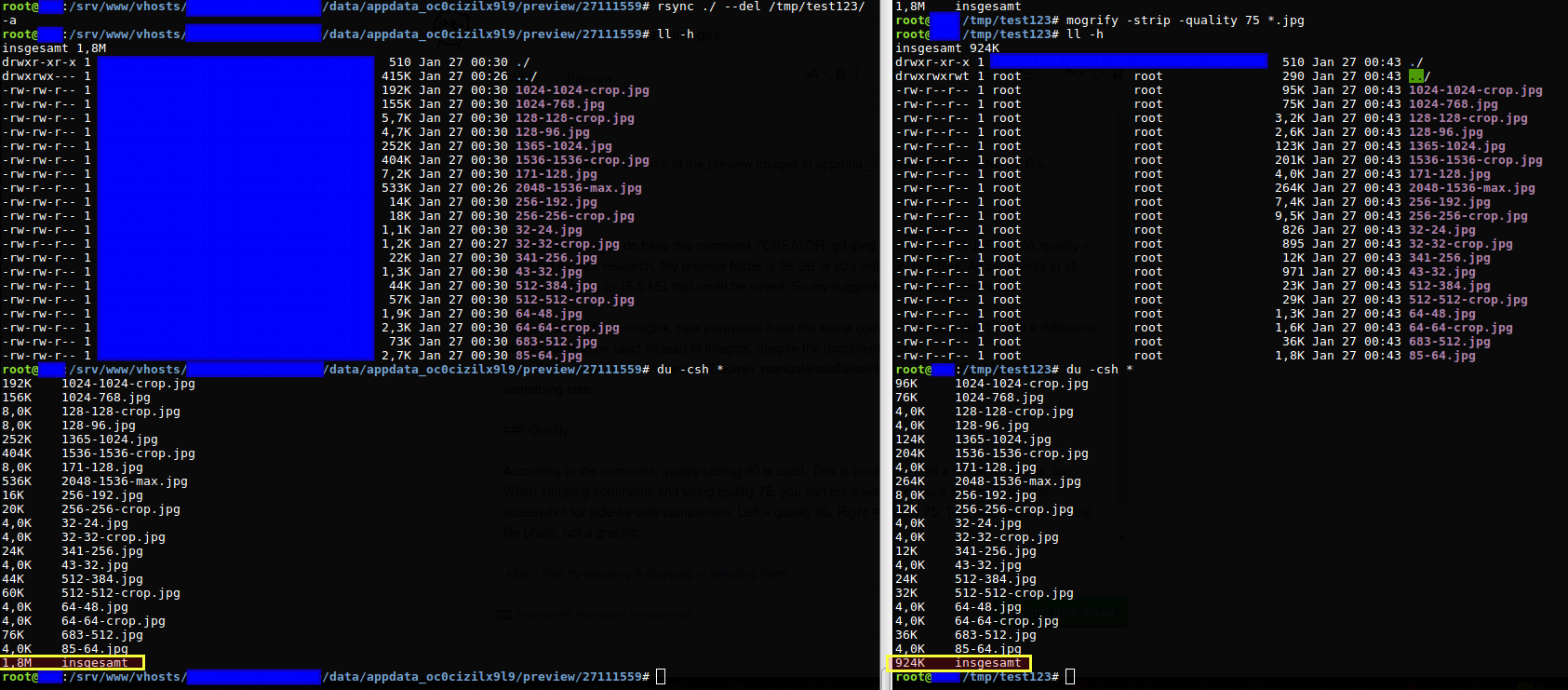Click the green highlighted parent directory entry

(x=1416, y=76)
